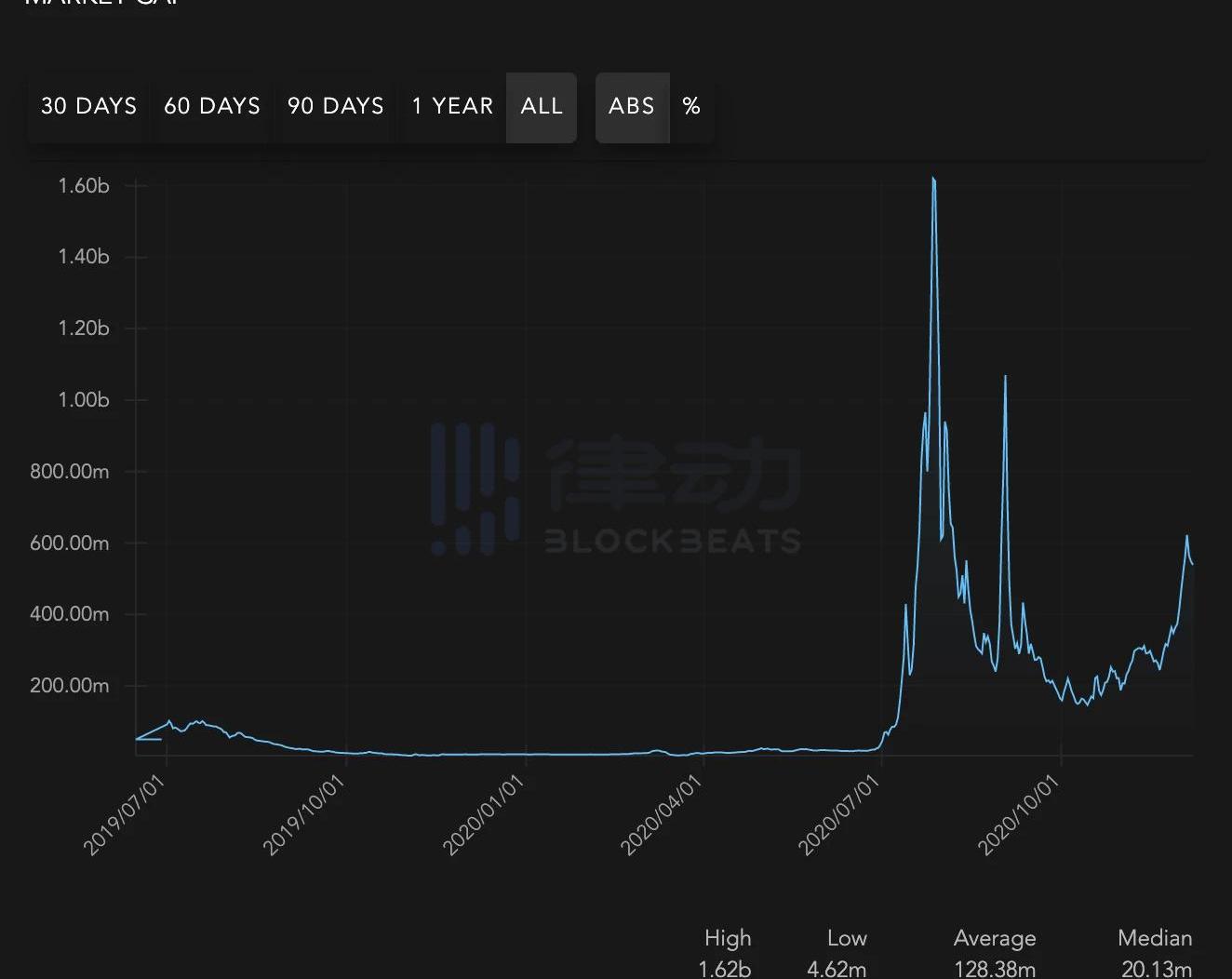Select the ALL time range
Screen dimensions: 1232x979
pyautogui.click(x=542, y=107)
